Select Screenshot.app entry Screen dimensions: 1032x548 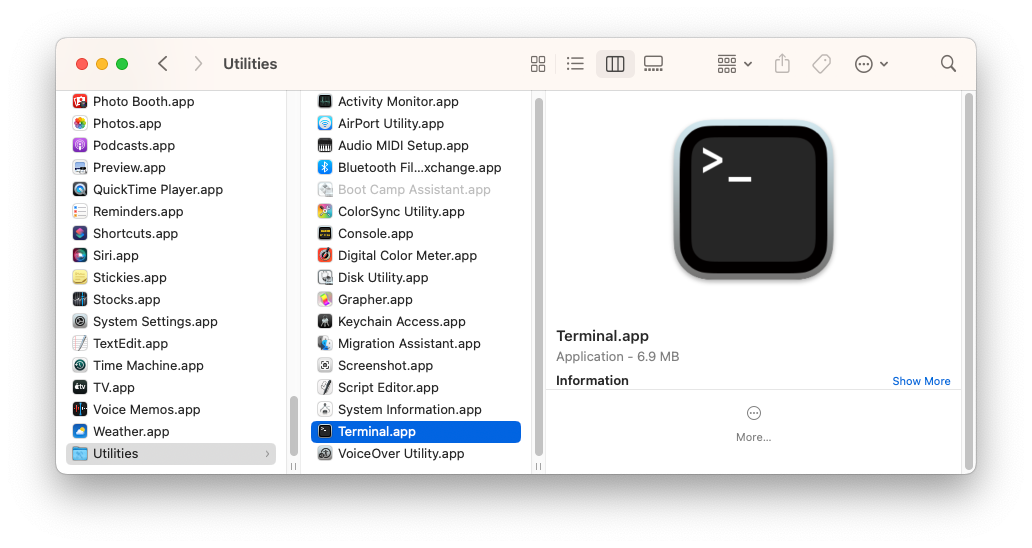385,365
